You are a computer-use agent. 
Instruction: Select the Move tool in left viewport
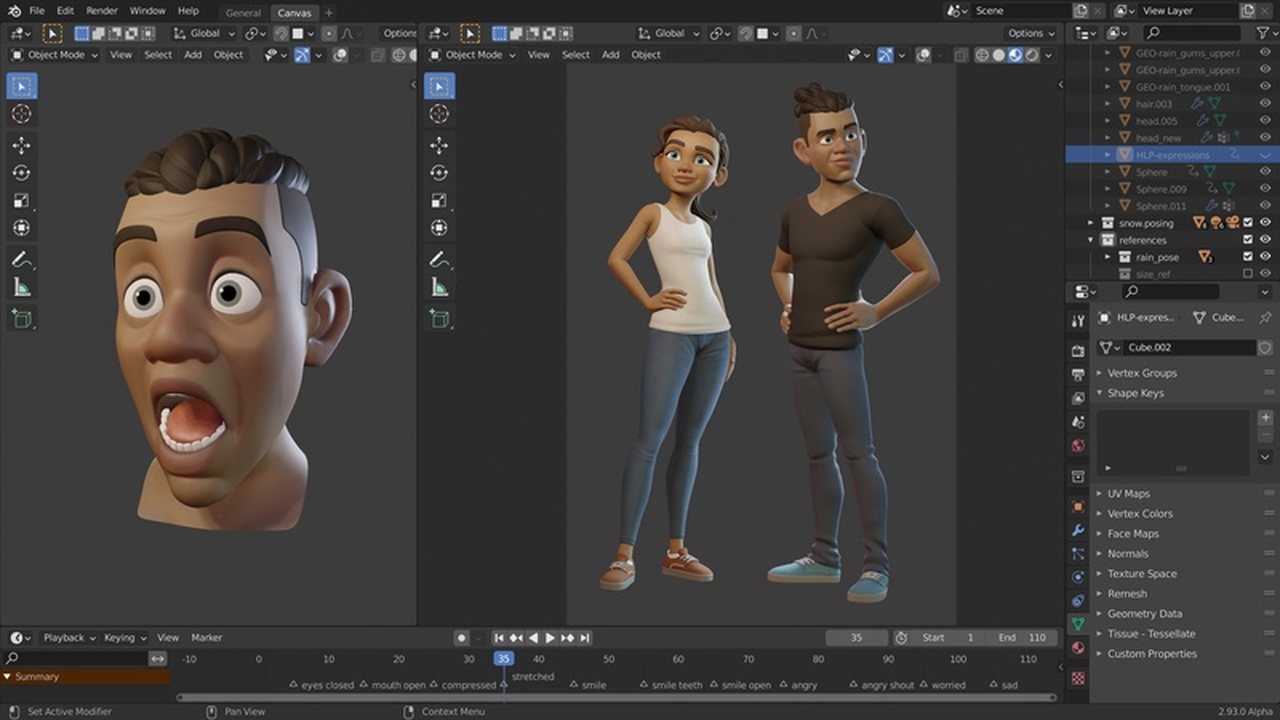21,145
